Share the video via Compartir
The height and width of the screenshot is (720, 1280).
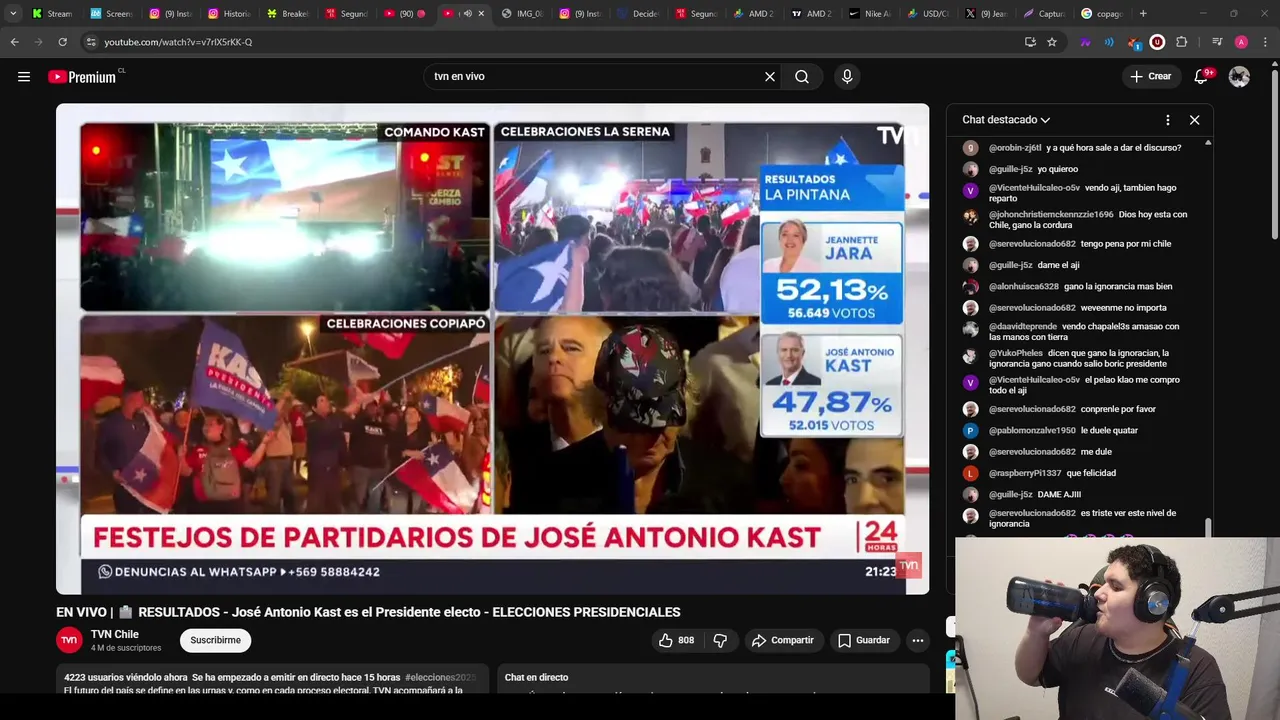pos(782,640)
